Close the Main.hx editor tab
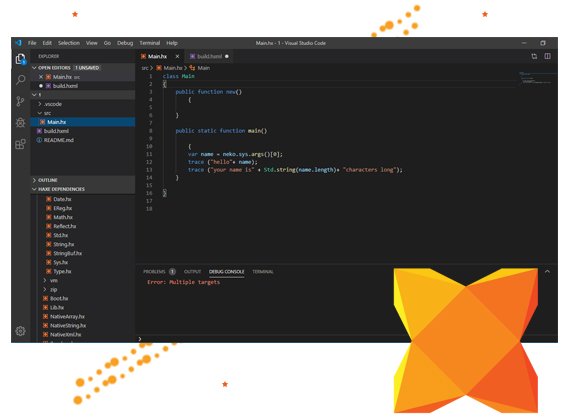The height and width of the screenshot is (420, 570). (x=177, y=56)
